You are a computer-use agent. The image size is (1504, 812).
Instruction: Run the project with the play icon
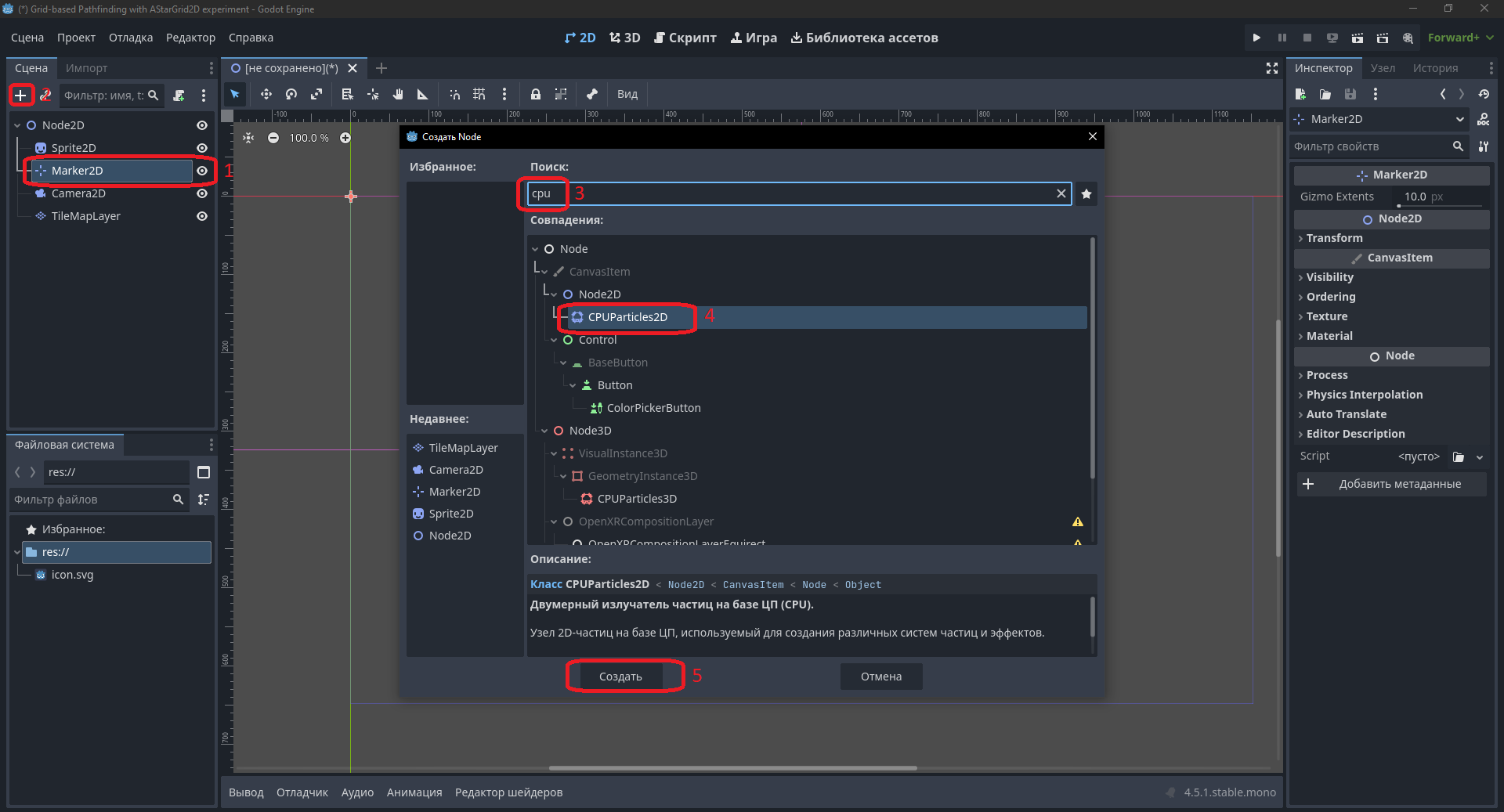[x=1256, y=38]
